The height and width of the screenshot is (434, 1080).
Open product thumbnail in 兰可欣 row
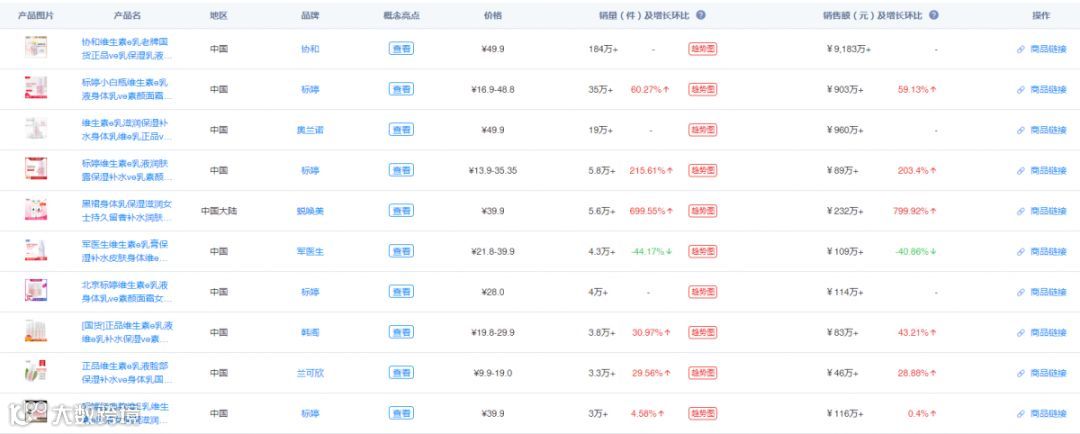pyautogui.click(x=36, y=371)
